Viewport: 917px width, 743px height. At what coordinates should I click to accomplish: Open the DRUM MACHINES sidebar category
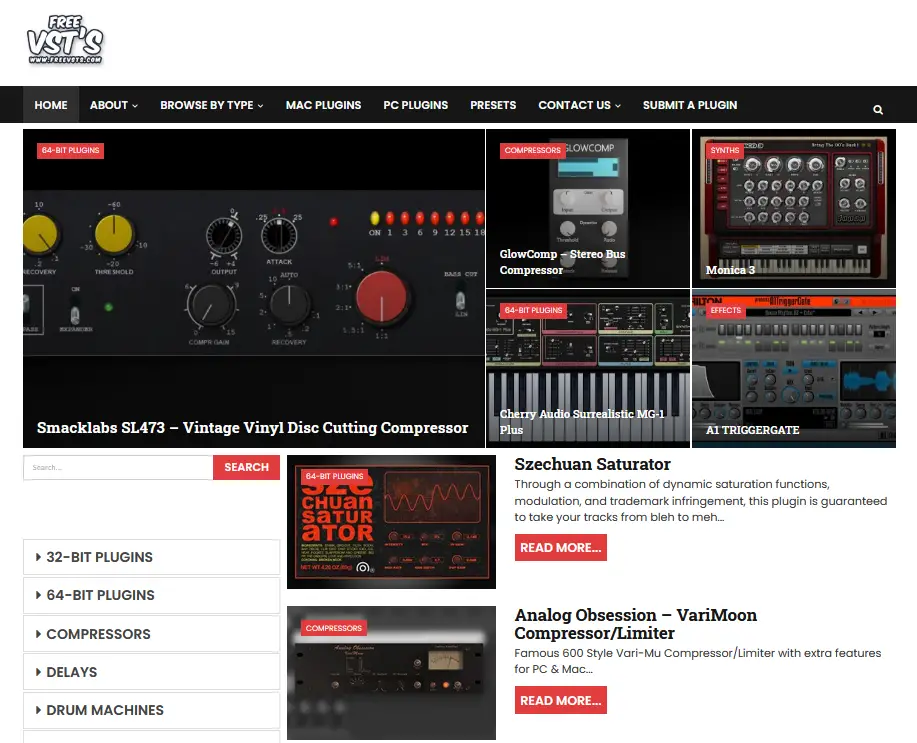[151, 710]
